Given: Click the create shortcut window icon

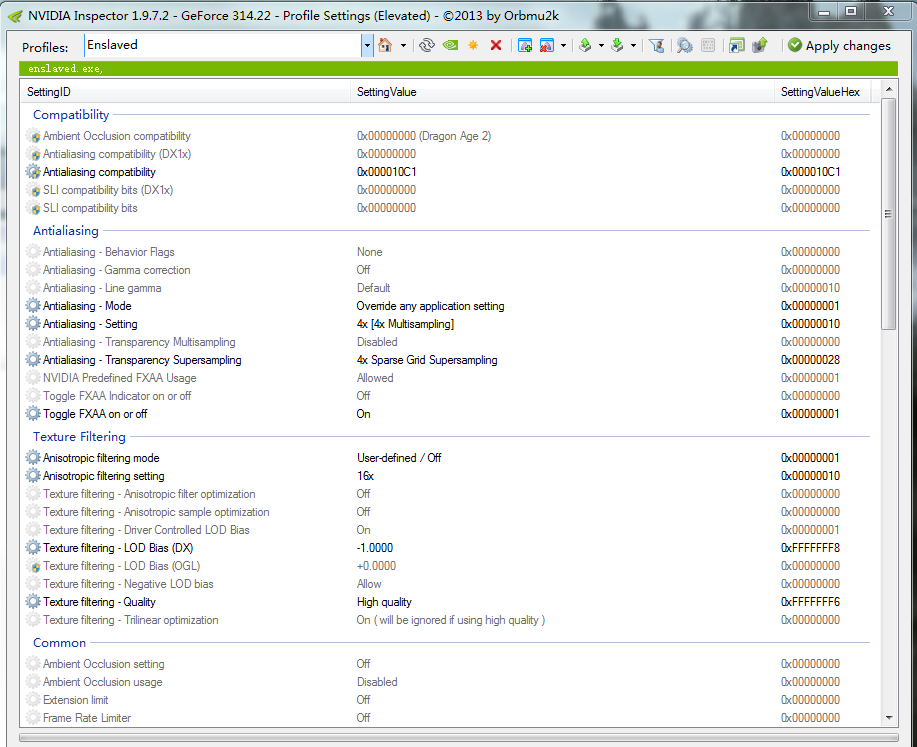Looking at the screenshot, I should pos(737,45).
